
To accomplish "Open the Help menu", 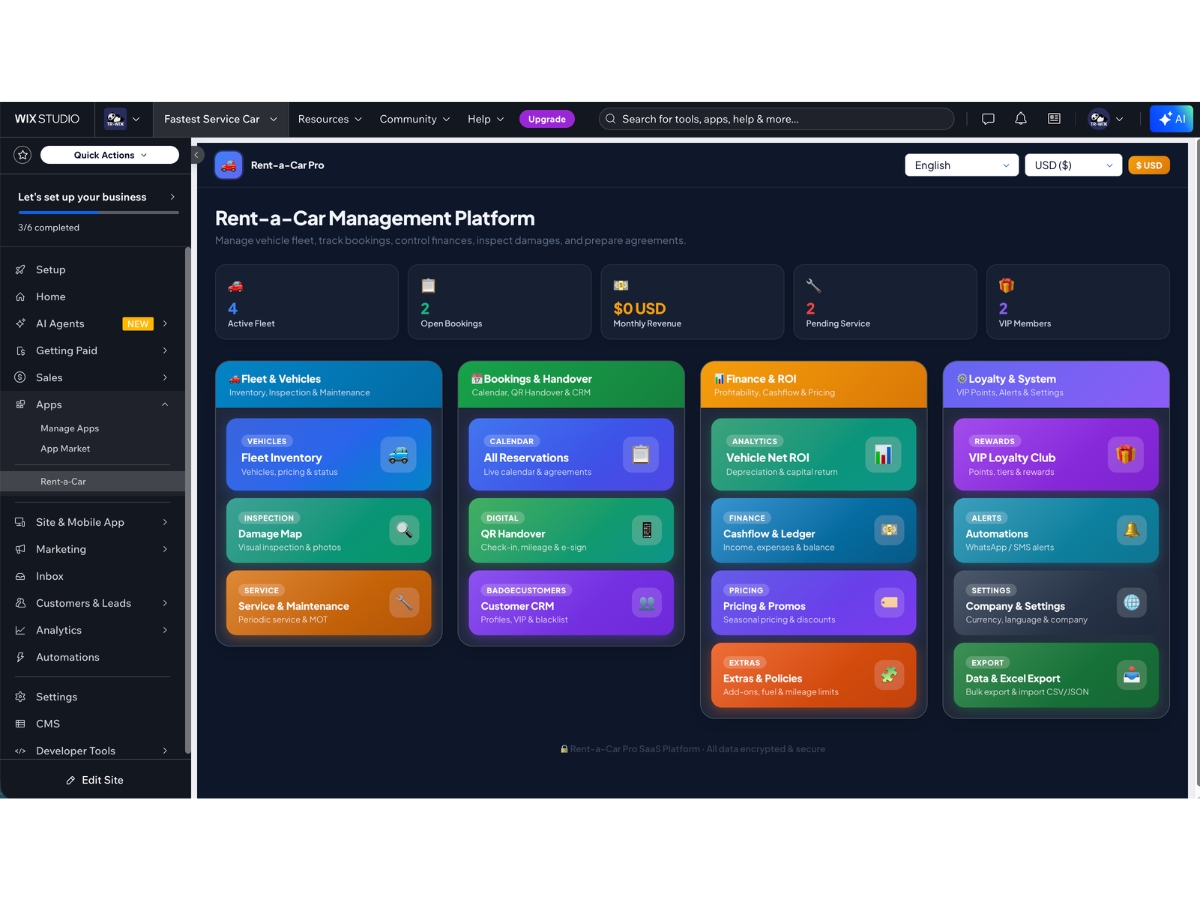I will [485, 119].
